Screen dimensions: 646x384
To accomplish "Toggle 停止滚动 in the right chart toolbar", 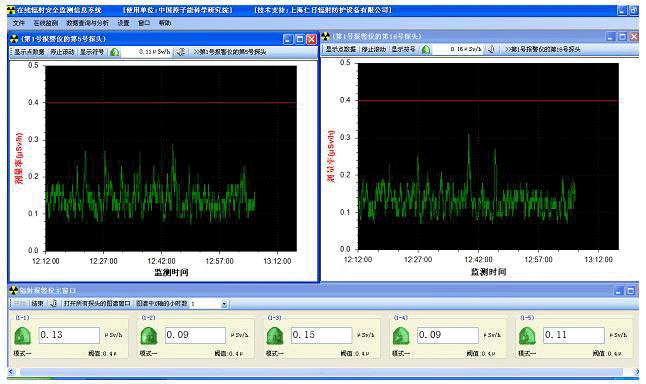I will pos(374,49).
